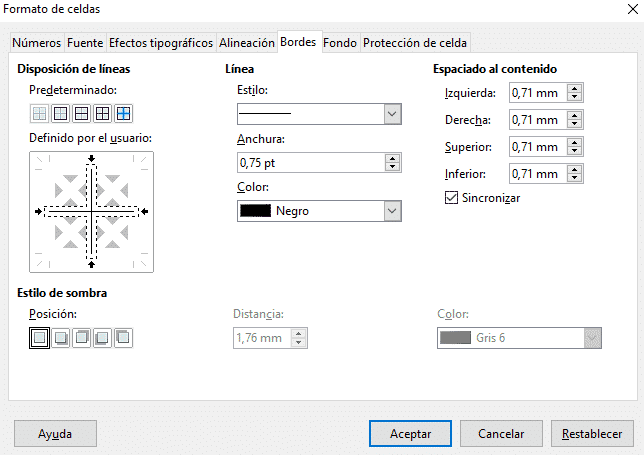
Task: Open the Efectos tipográficos tab
Action: click(x=161, y=43)
